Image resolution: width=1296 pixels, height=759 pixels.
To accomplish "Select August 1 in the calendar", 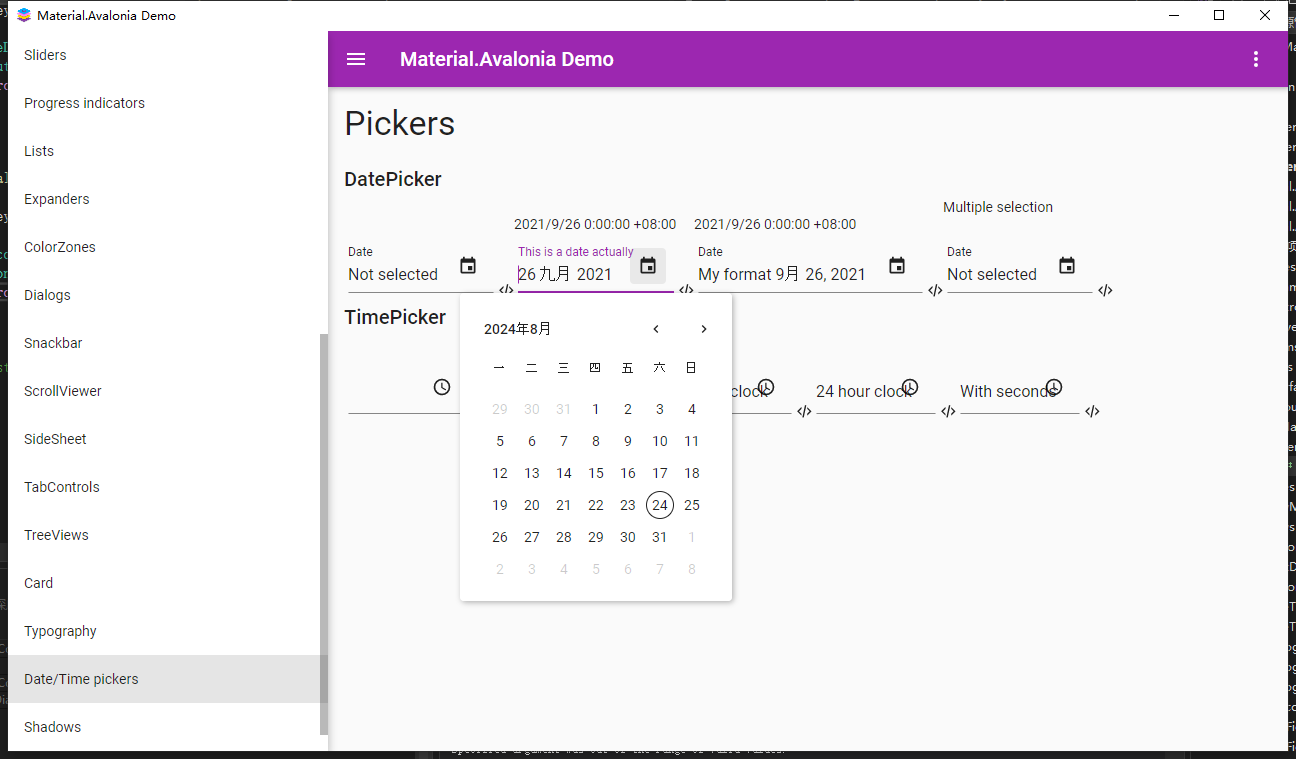I will point(596,409).
